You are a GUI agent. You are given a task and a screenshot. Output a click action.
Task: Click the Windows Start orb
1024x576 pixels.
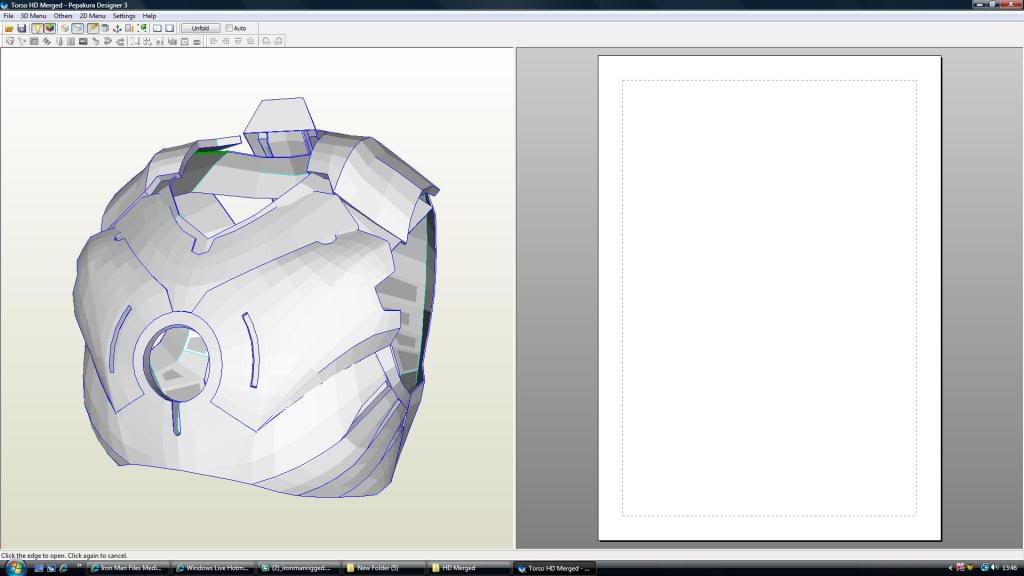(14, 568)
